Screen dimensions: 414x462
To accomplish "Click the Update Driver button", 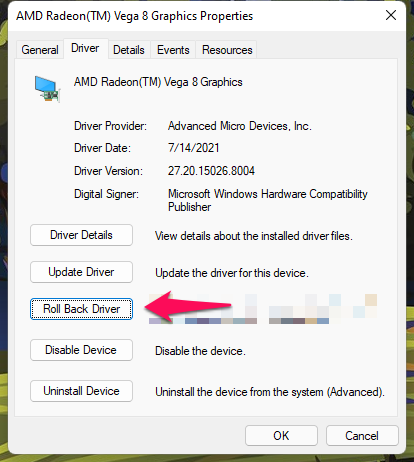I will pos(81,272).
